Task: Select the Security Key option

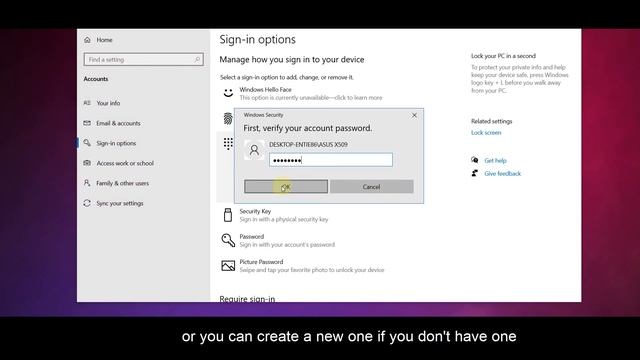Action: (284, 215)
